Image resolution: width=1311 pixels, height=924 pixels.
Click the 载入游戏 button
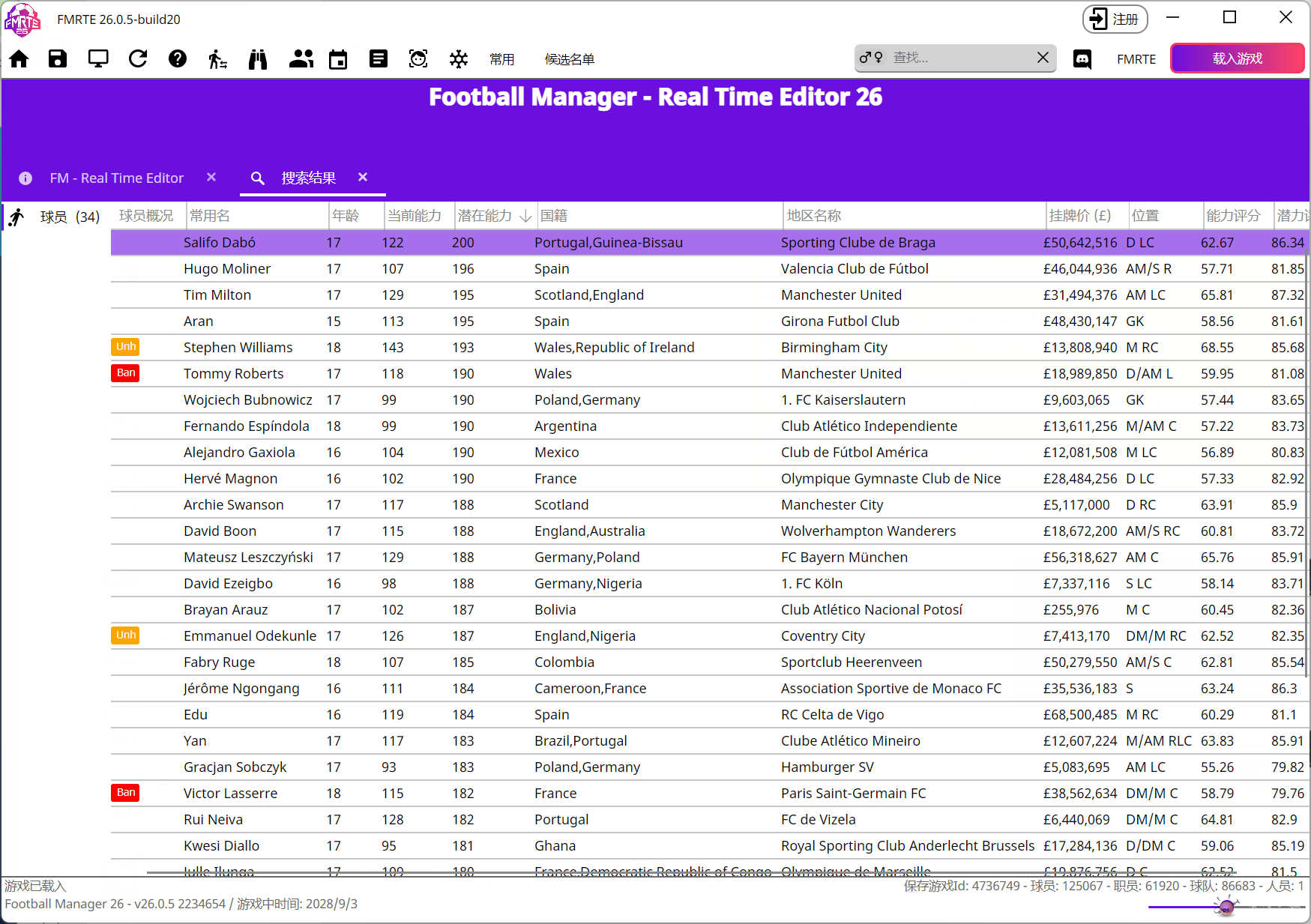1237,58
